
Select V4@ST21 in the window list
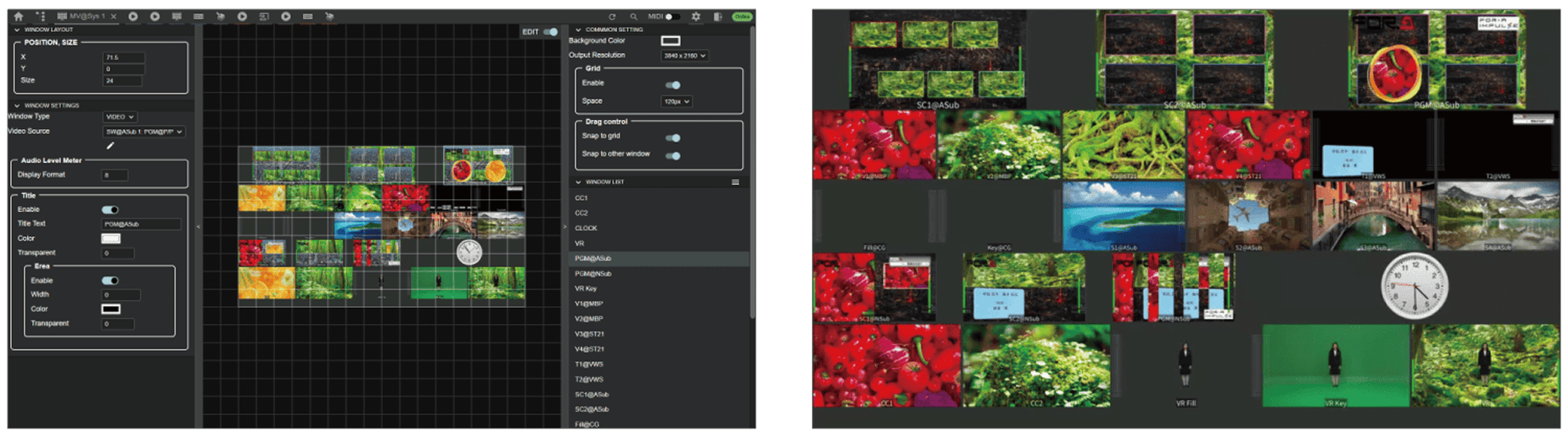[658, 349]
